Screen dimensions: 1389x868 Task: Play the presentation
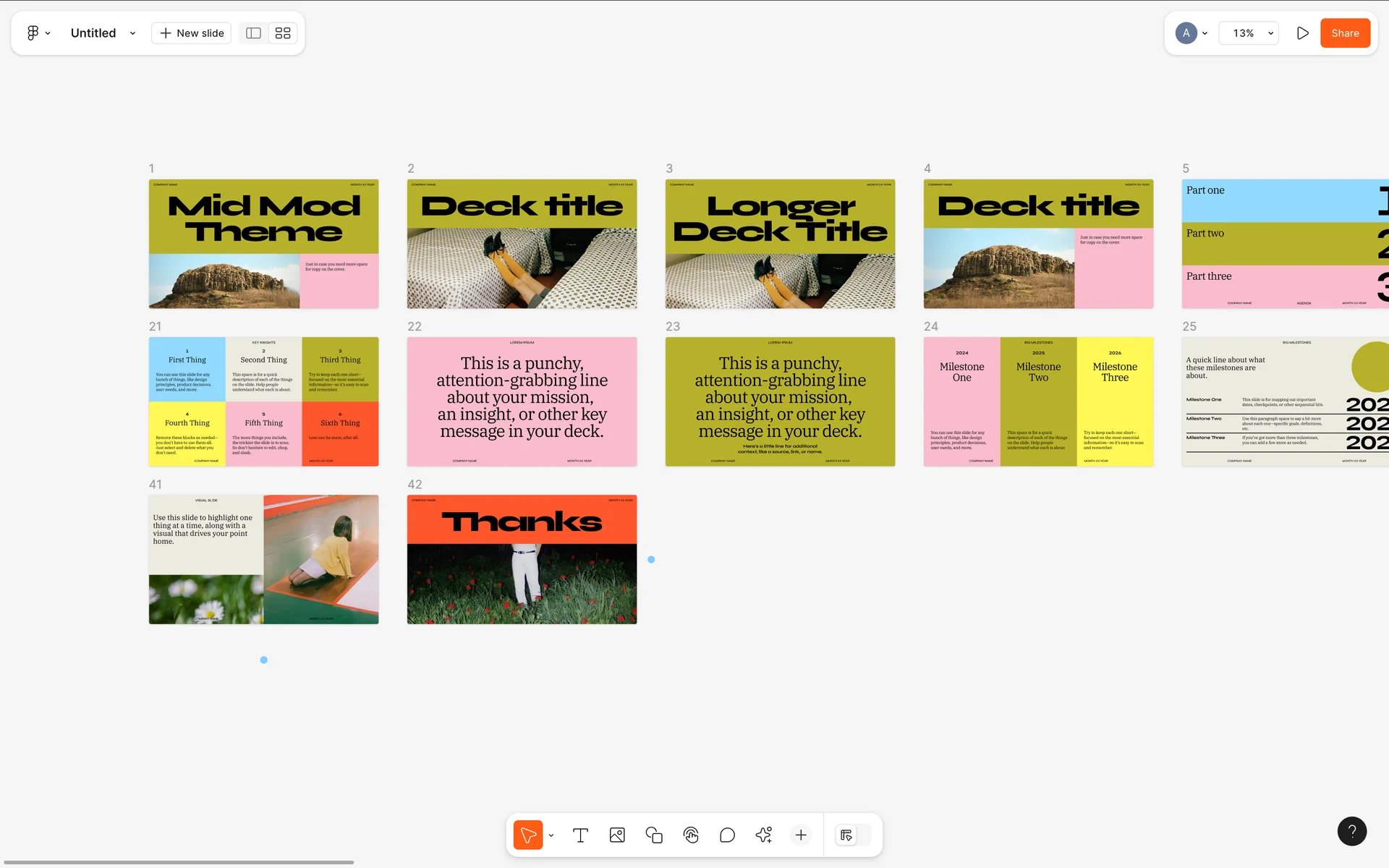(x=1302, y=33)
